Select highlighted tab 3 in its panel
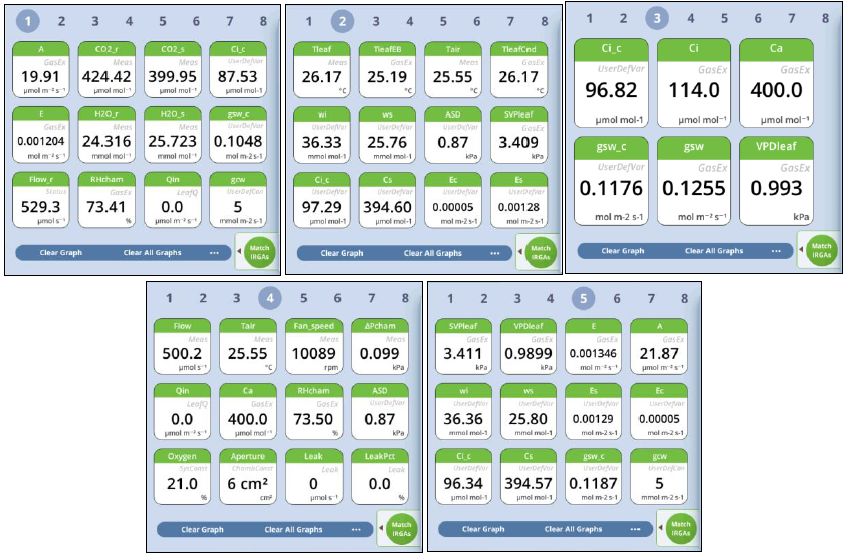This screenshot has width=846, height=555. coord(657,18)
